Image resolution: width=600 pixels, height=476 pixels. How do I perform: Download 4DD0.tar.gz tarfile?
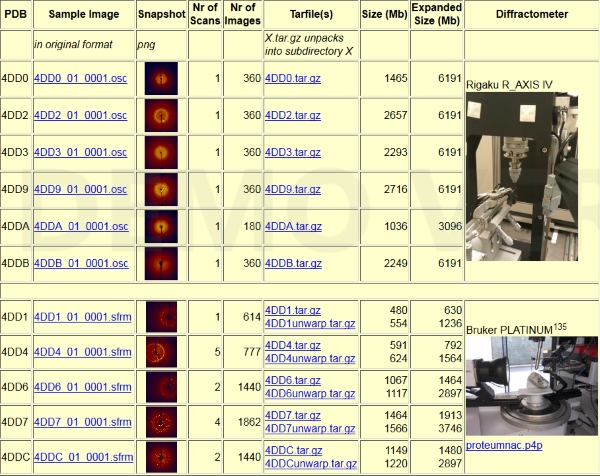pyautogui.click(x=293, y=78)
